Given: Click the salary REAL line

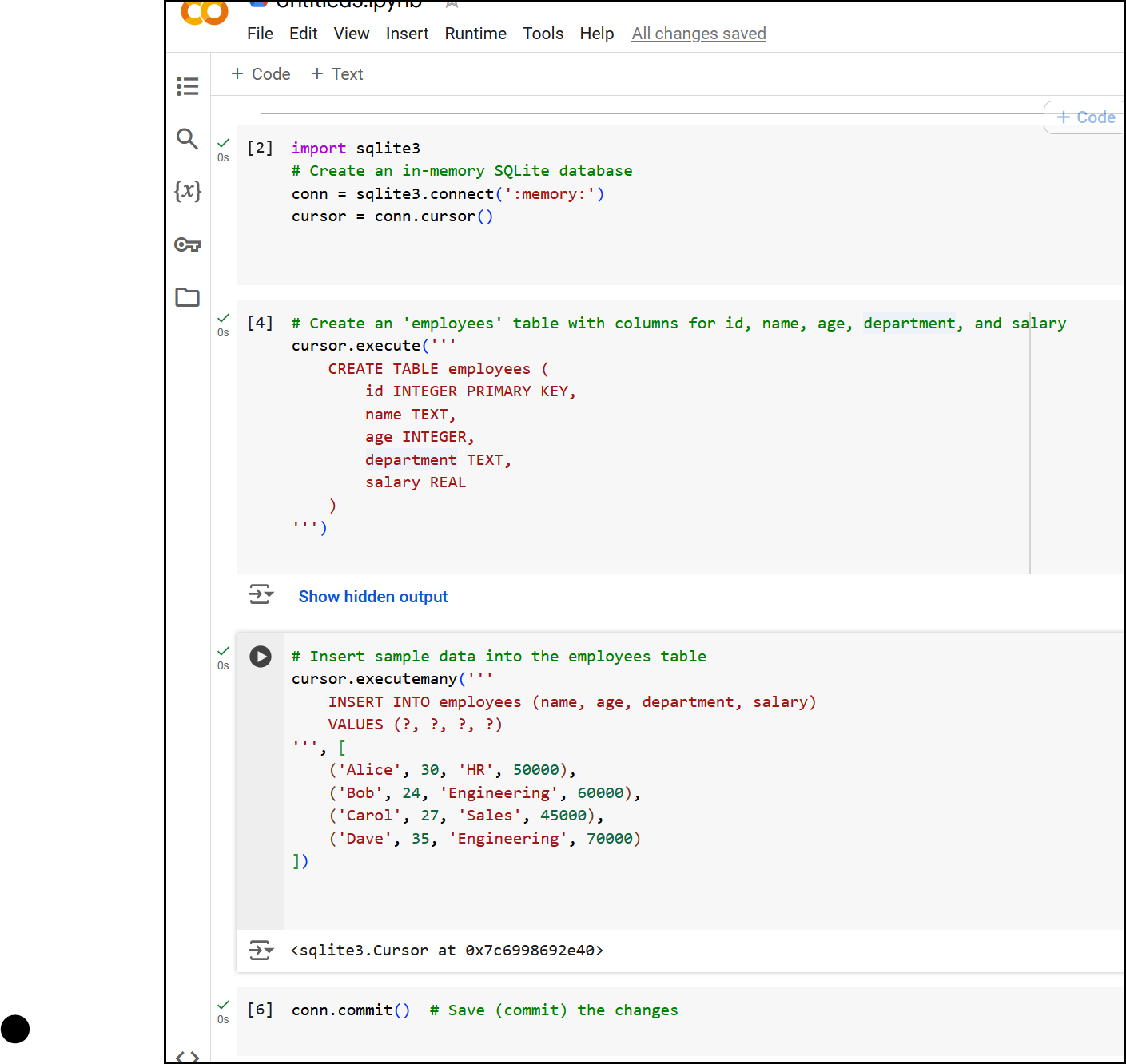Looking at the screenshot, I should pyautogui.click(x=416, y=482).
